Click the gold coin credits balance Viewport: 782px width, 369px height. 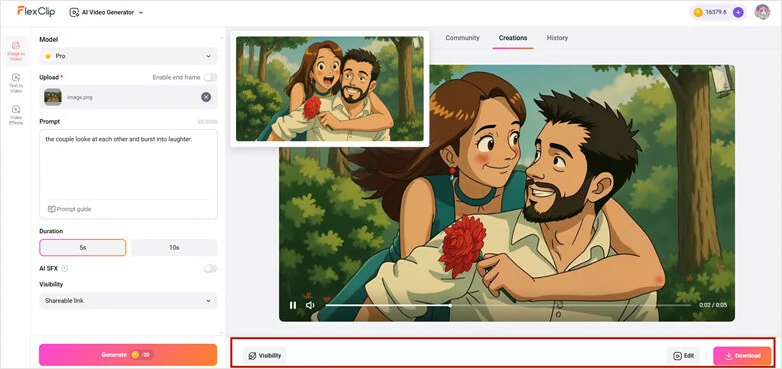(711, 12)
